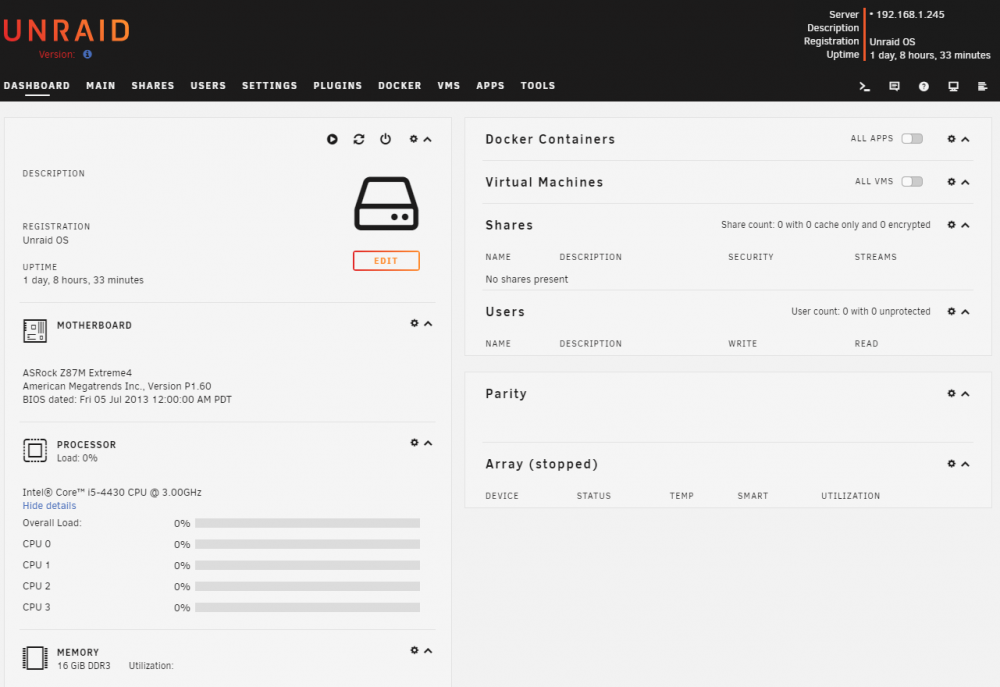This screenshot has width=1000, height=687.
Task: Click the Overall Load progress bar
Action: point(307,523)
